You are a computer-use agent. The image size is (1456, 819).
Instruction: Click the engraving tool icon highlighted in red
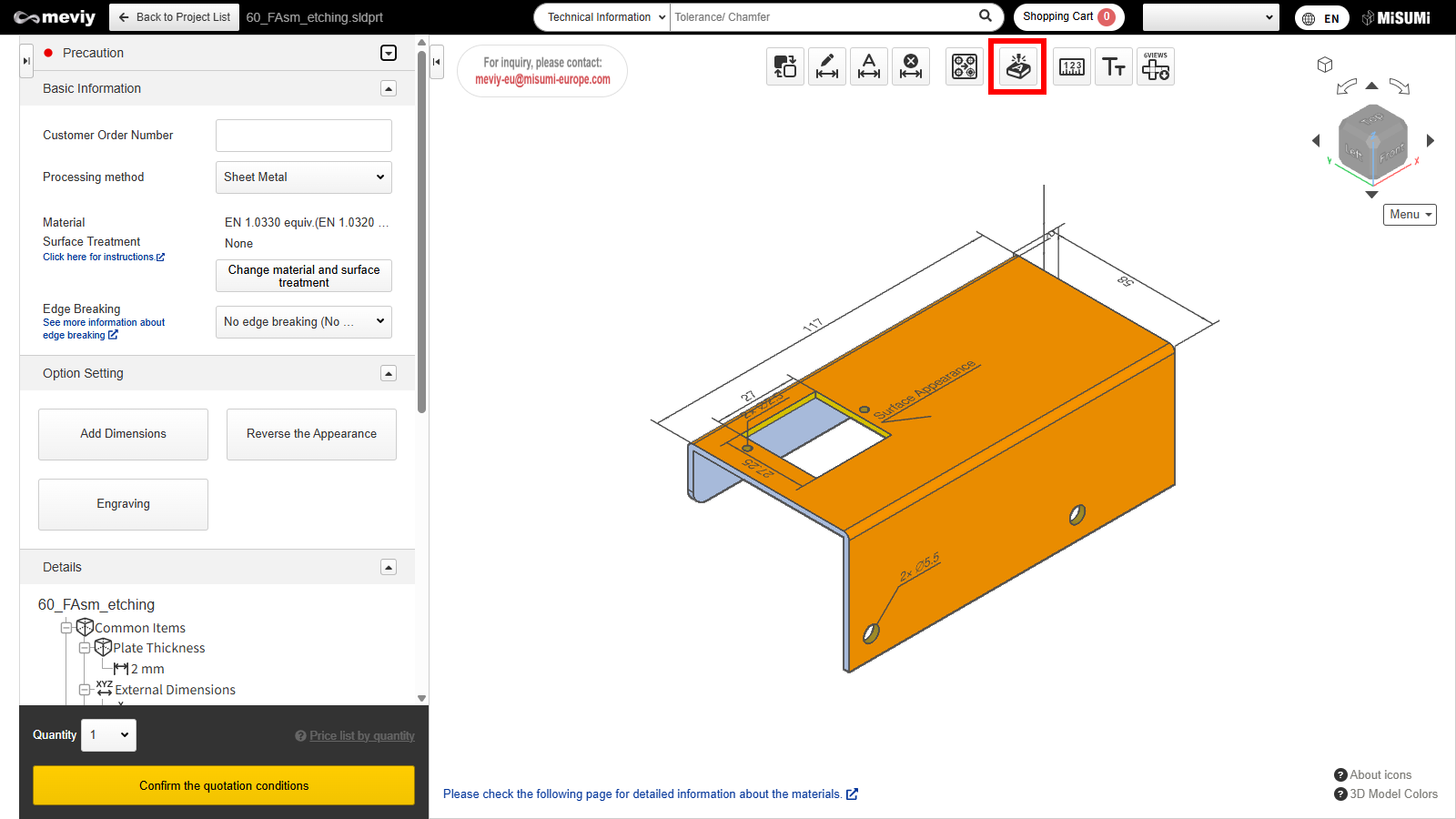1017,66
